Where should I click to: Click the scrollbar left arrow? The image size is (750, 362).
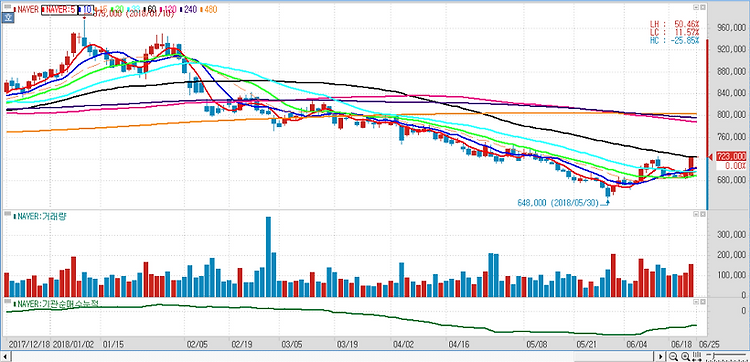tap(5, 357)
